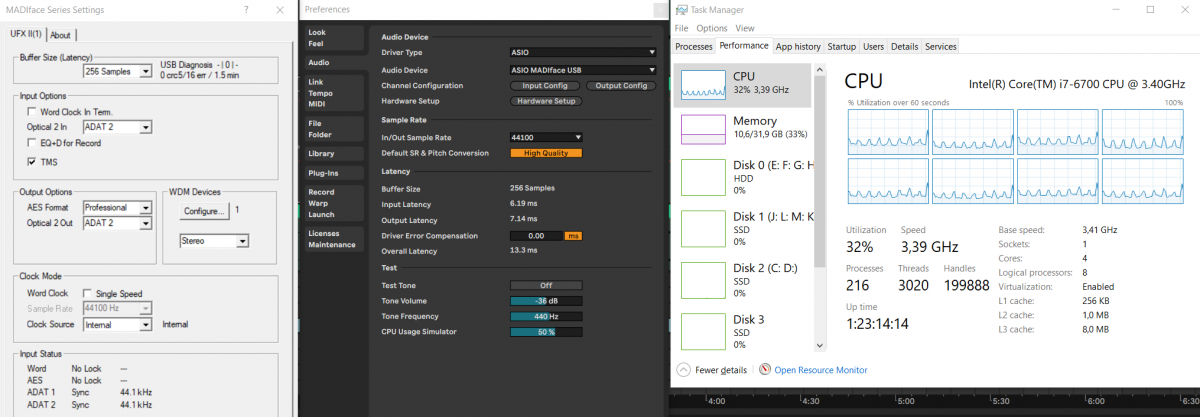Viewport: 1200px width, 417px height.
Task: Open Audio Device ASIO MADIface USB dropdown
Action: pos(583,70)
